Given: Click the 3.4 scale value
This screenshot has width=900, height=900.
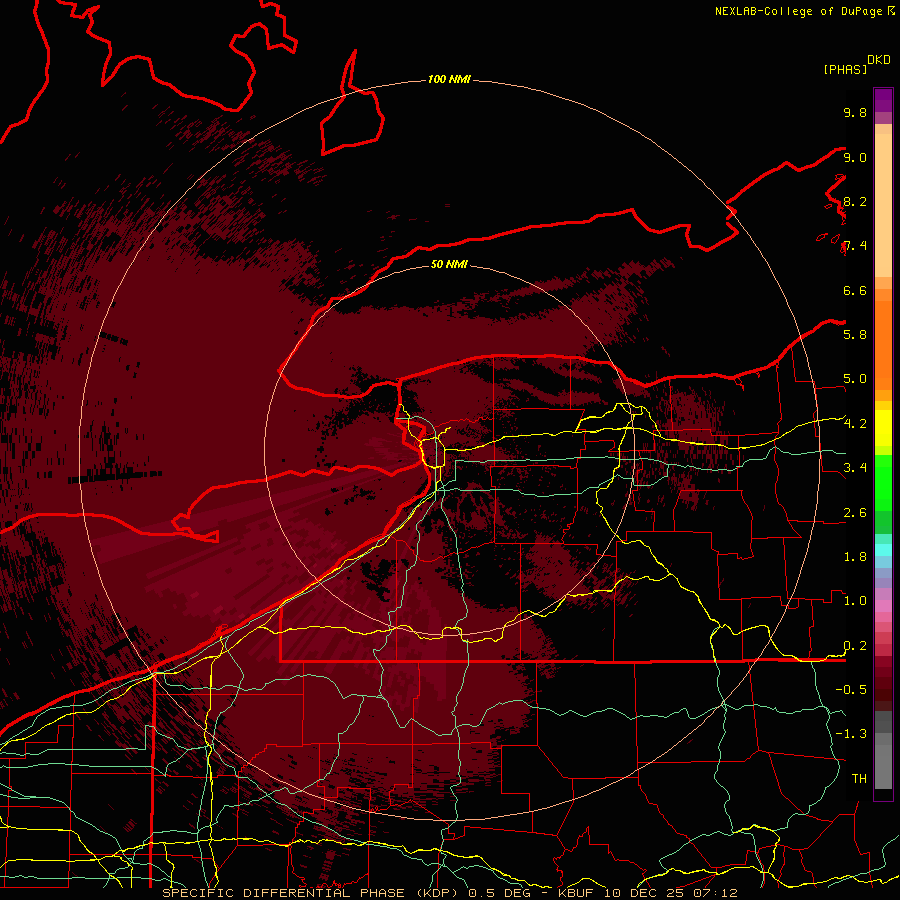Looking at the screenshot, I should [x=855, y=467].
